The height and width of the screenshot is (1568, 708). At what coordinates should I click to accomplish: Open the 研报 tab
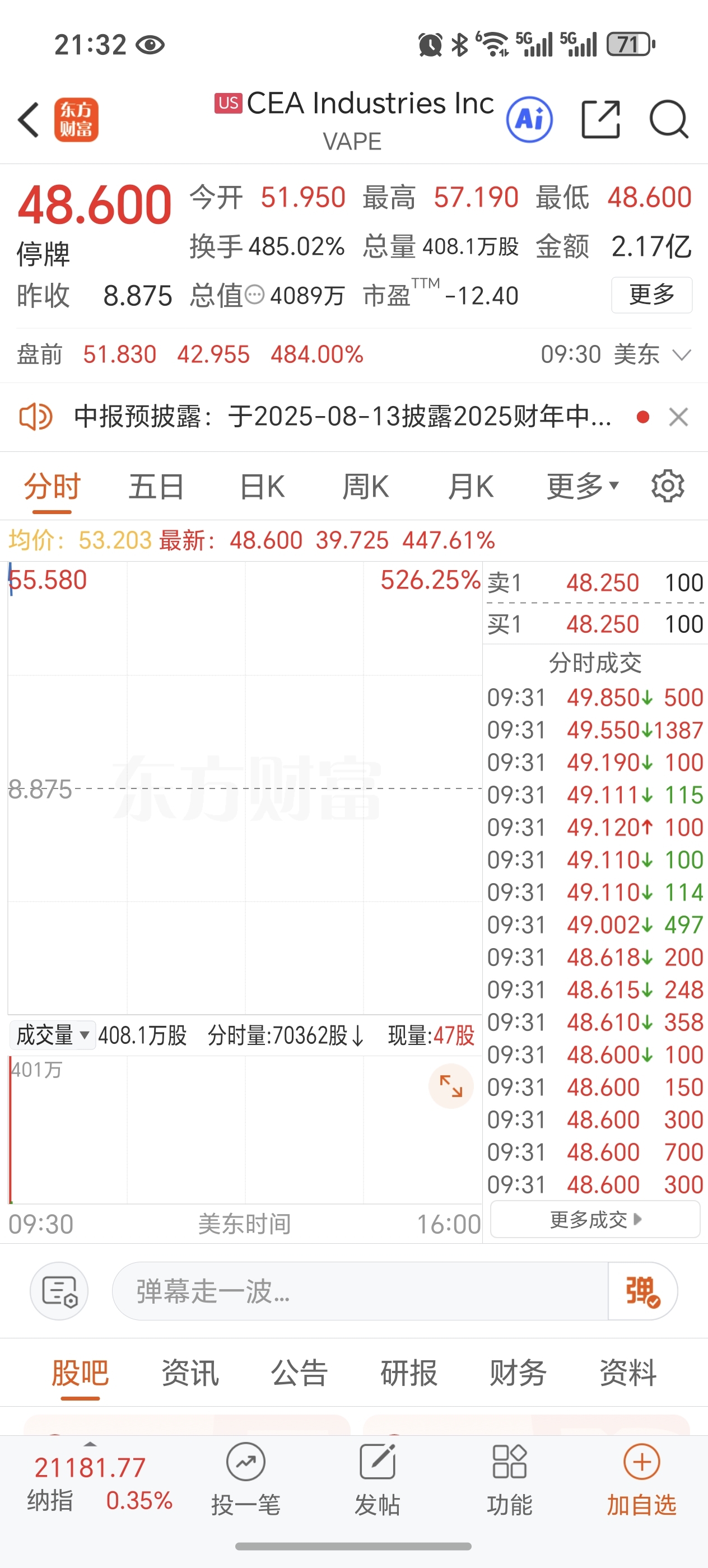coord(409,1373)
